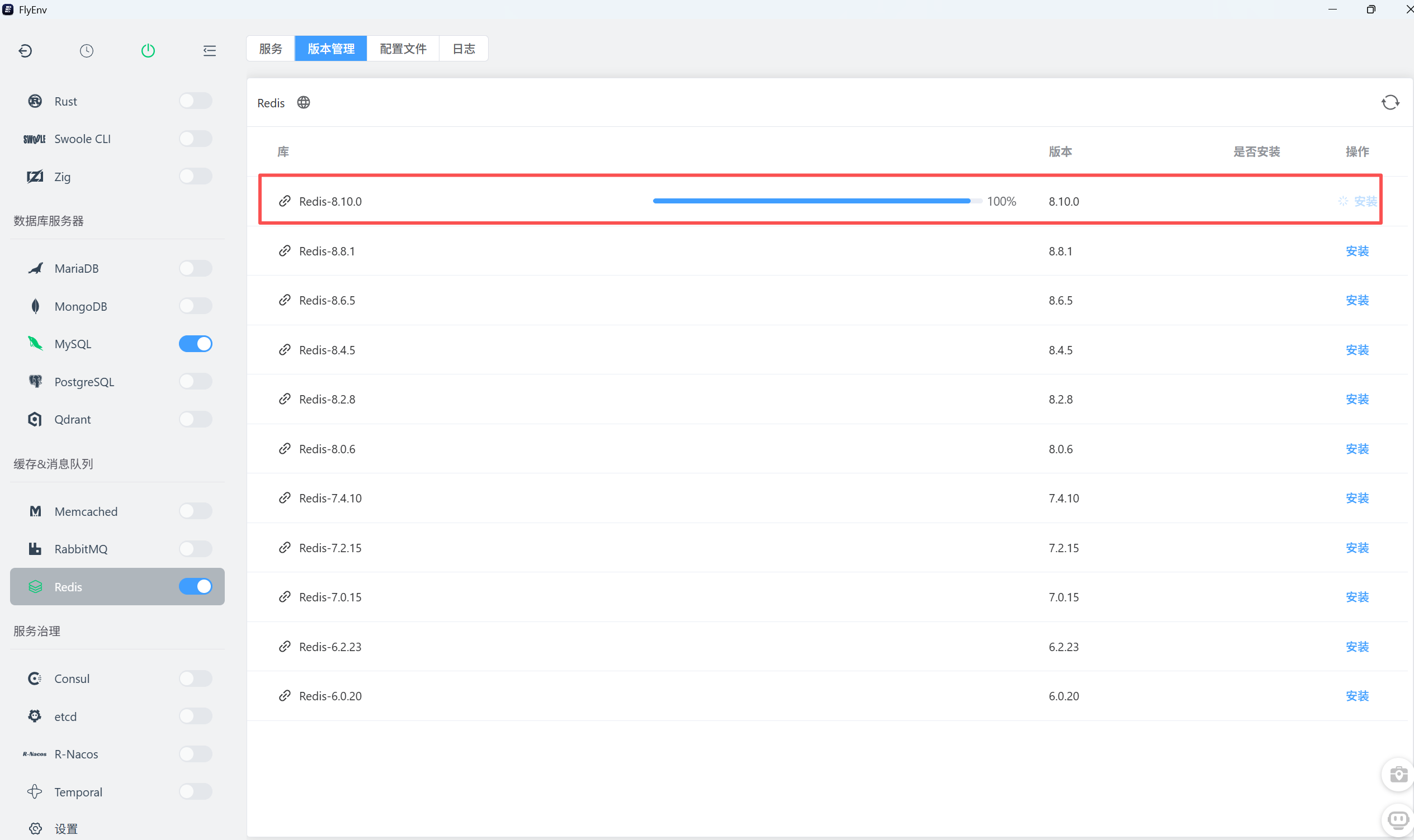Click the Redis-8.2.8 library name
The width and height of the screenshot is (1414, 840).
[x=327, y=399]
